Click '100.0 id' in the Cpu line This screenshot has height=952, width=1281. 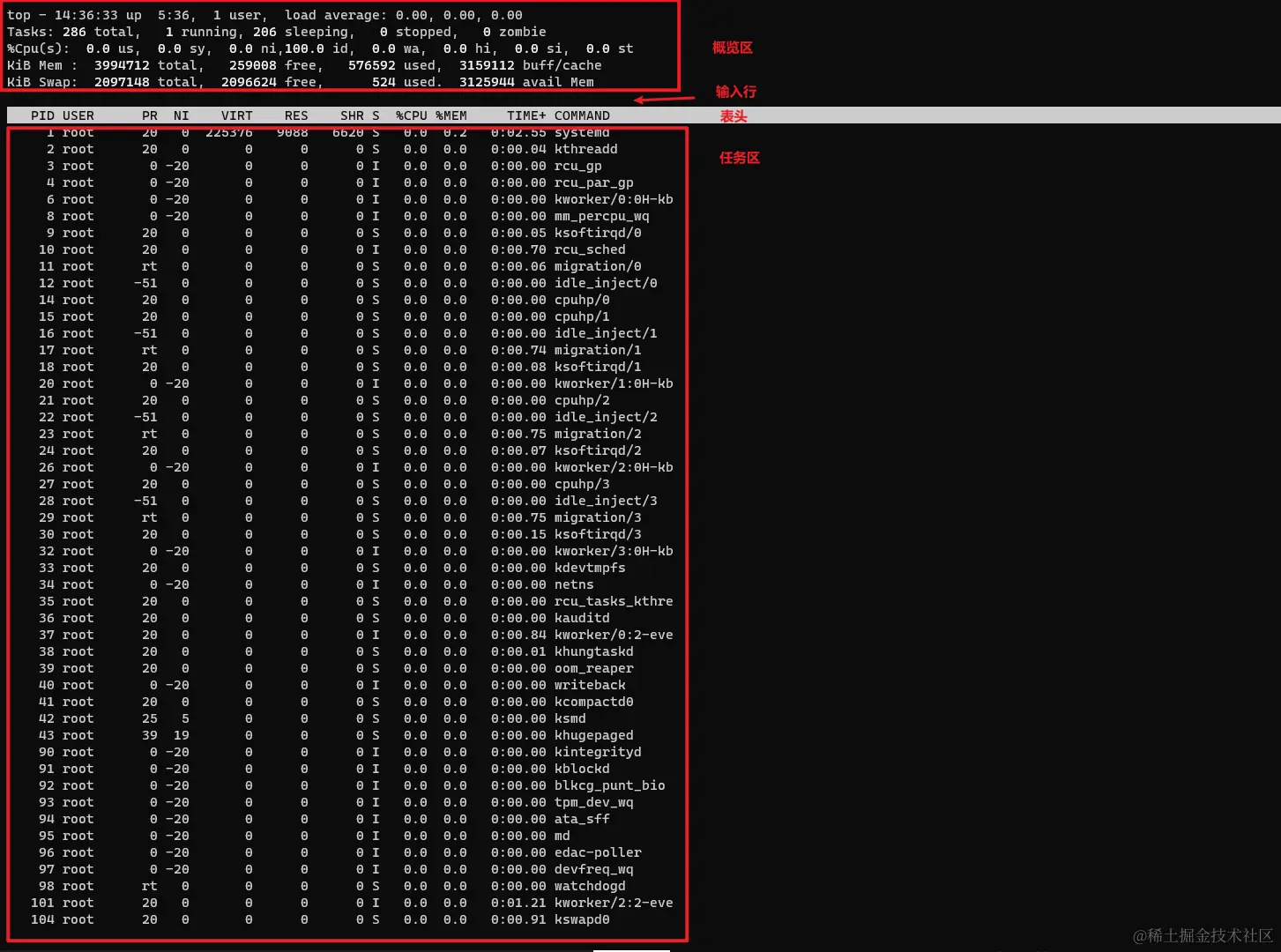pos(317,48)
